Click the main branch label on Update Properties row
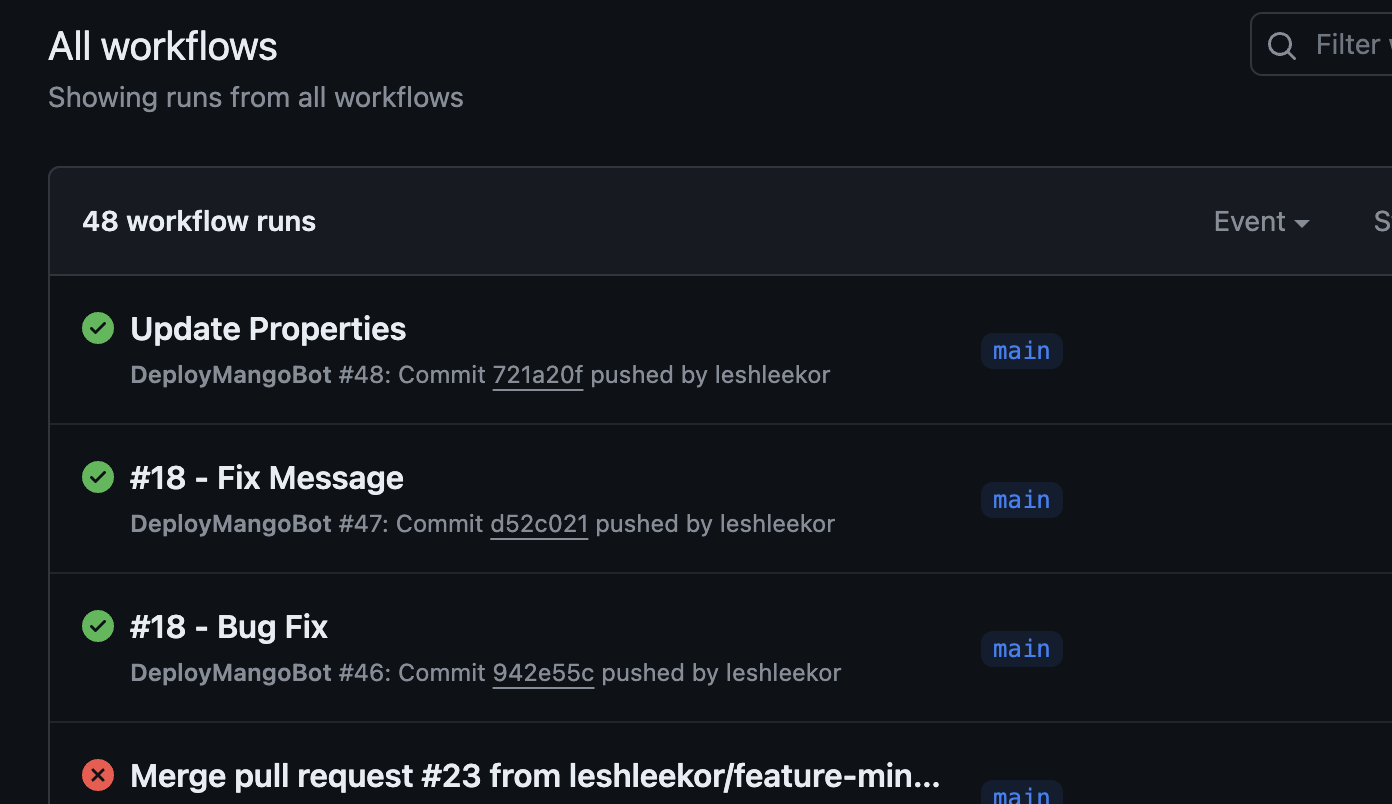The image size is (1392, 804). click(1021, 351)
